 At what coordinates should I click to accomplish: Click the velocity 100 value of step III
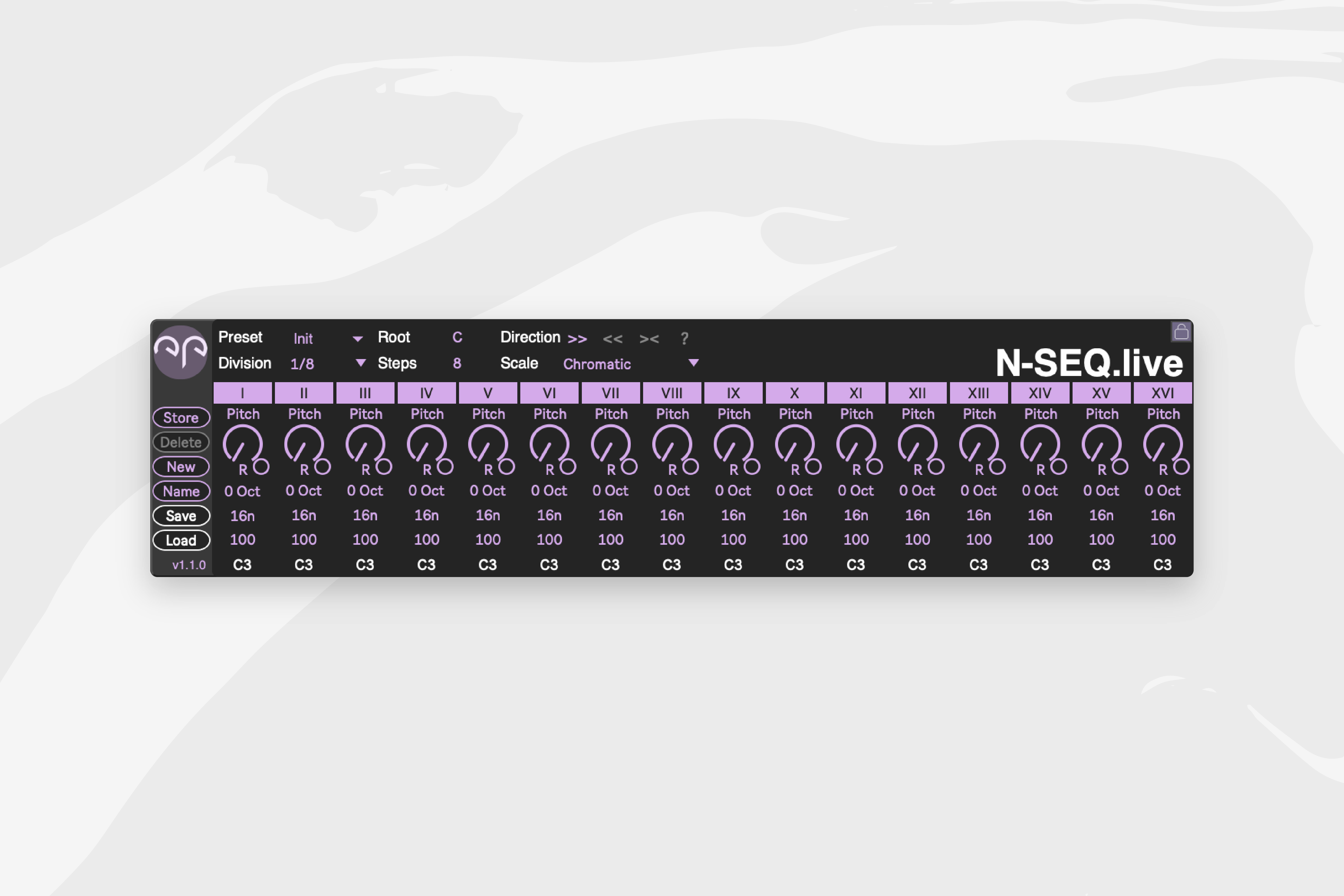[365, 539]
